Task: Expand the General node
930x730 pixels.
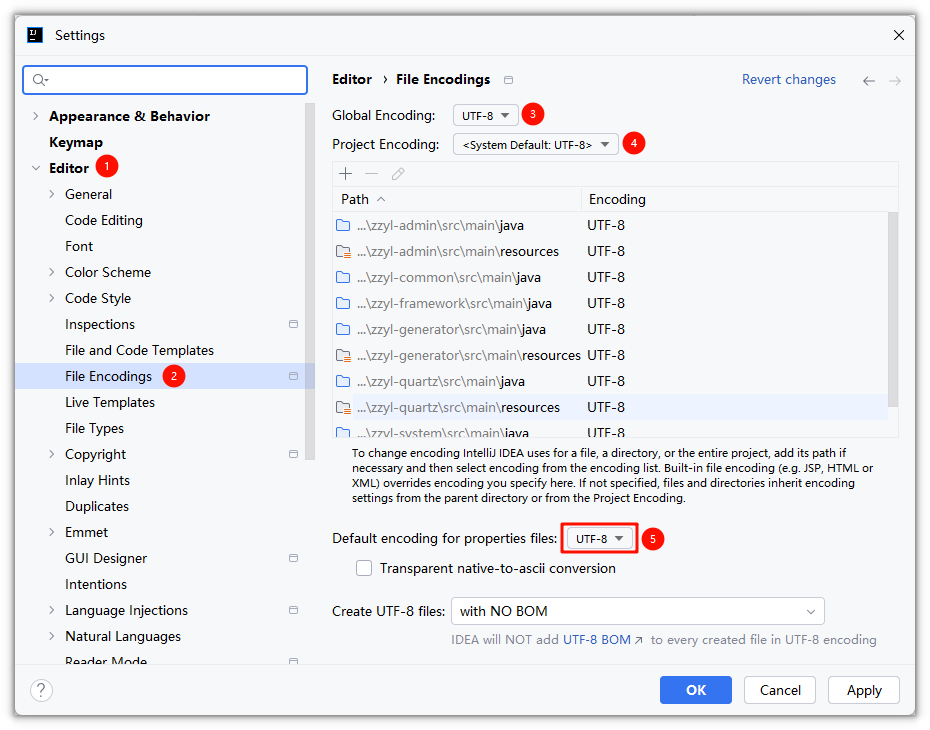Action: (52, 194)
